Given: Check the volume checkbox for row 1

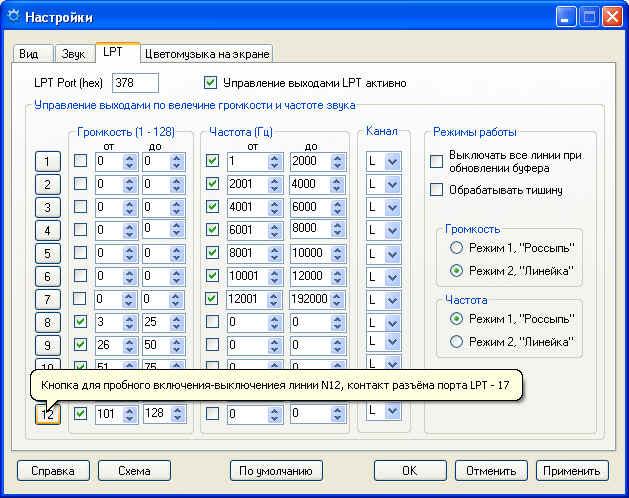Looking at the screenshot, I should pos(80,161).
